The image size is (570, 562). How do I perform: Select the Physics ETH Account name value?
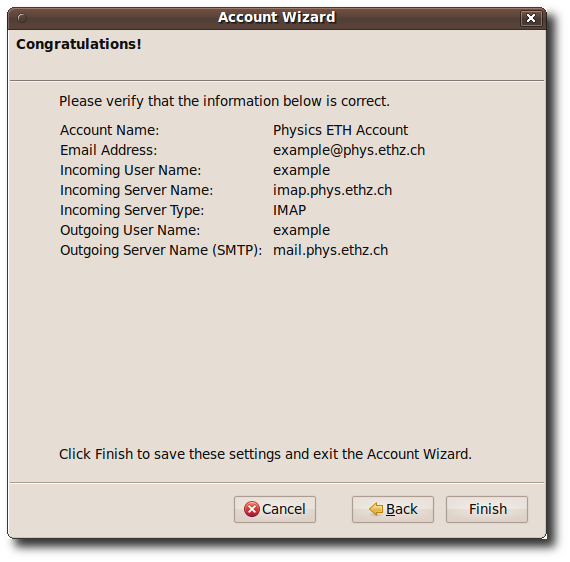(x=340, y=130)
